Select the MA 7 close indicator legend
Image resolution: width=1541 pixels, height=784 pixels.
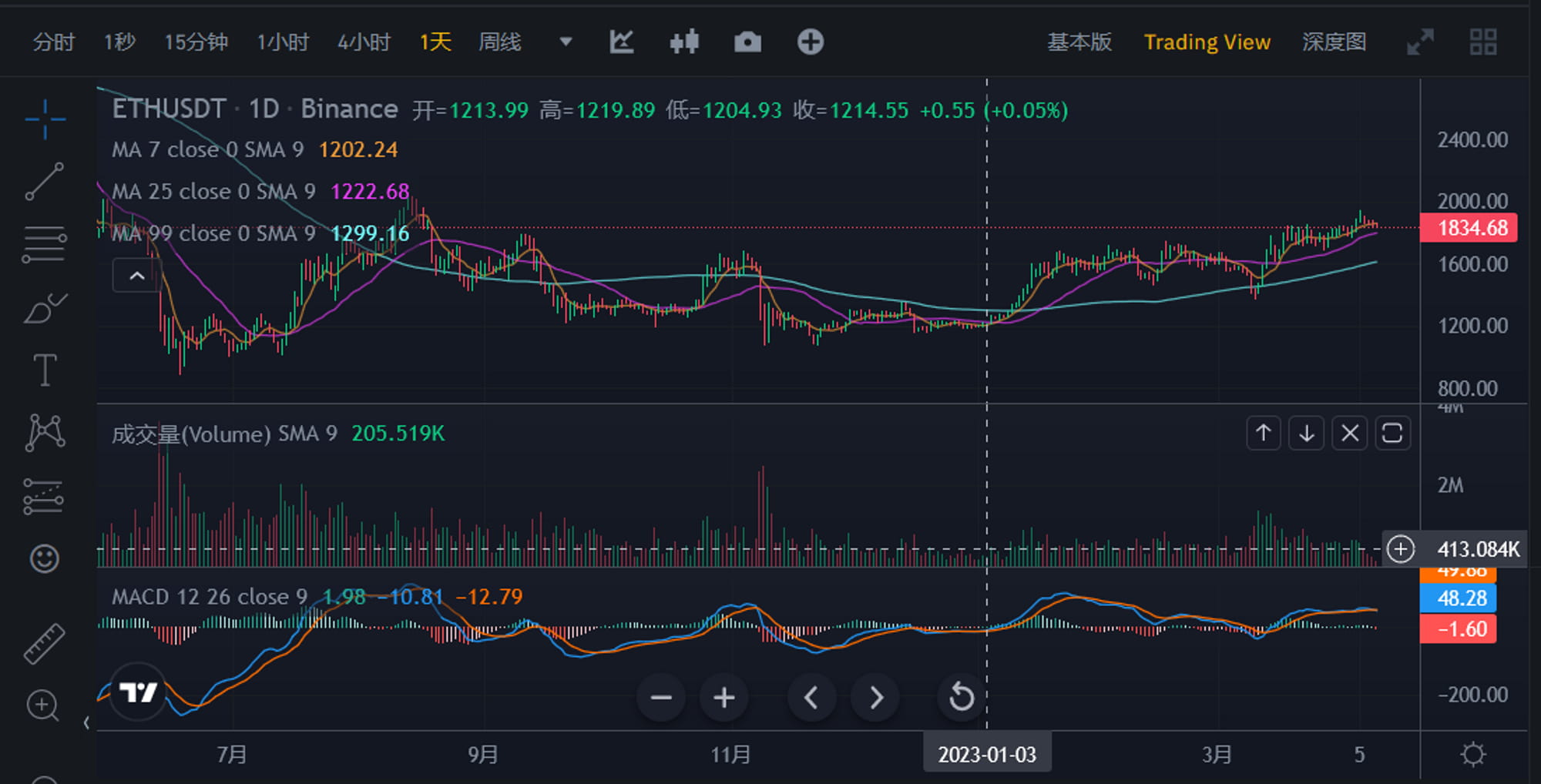pos(208,149)
